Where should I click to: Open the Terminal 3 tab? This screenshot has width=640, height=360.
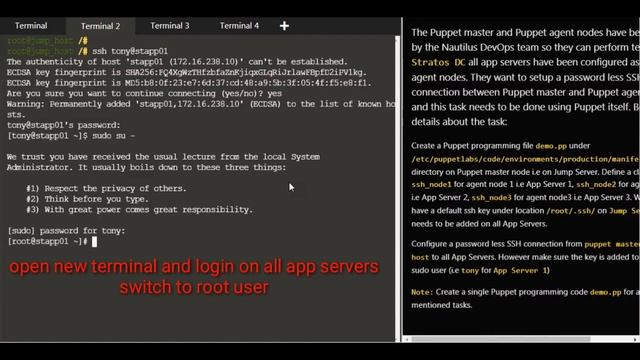170,26
